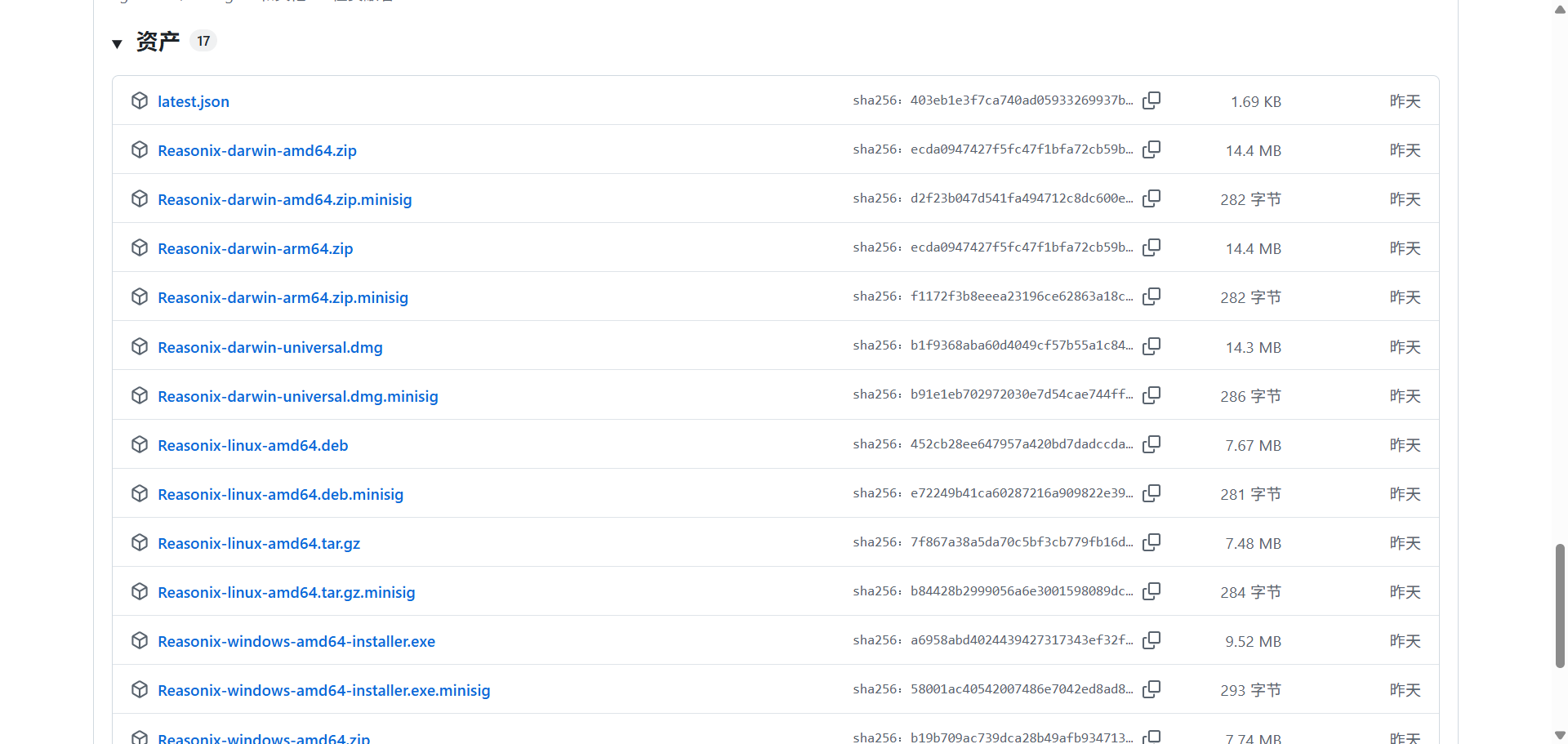
Task: Click the package icon beside Reasonix-darwin-universal.dmg
Action: pyautogui.click(x=140, y=346)
